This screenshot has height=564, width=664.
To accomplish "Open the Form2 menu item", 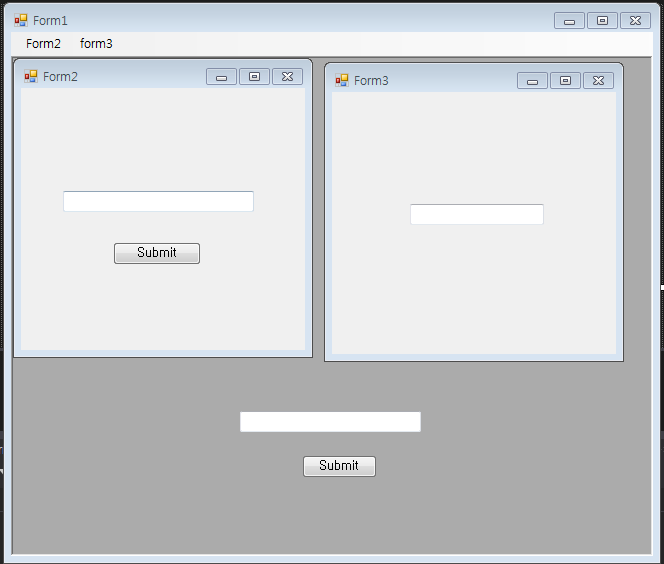I will click(x=43, y=44).
